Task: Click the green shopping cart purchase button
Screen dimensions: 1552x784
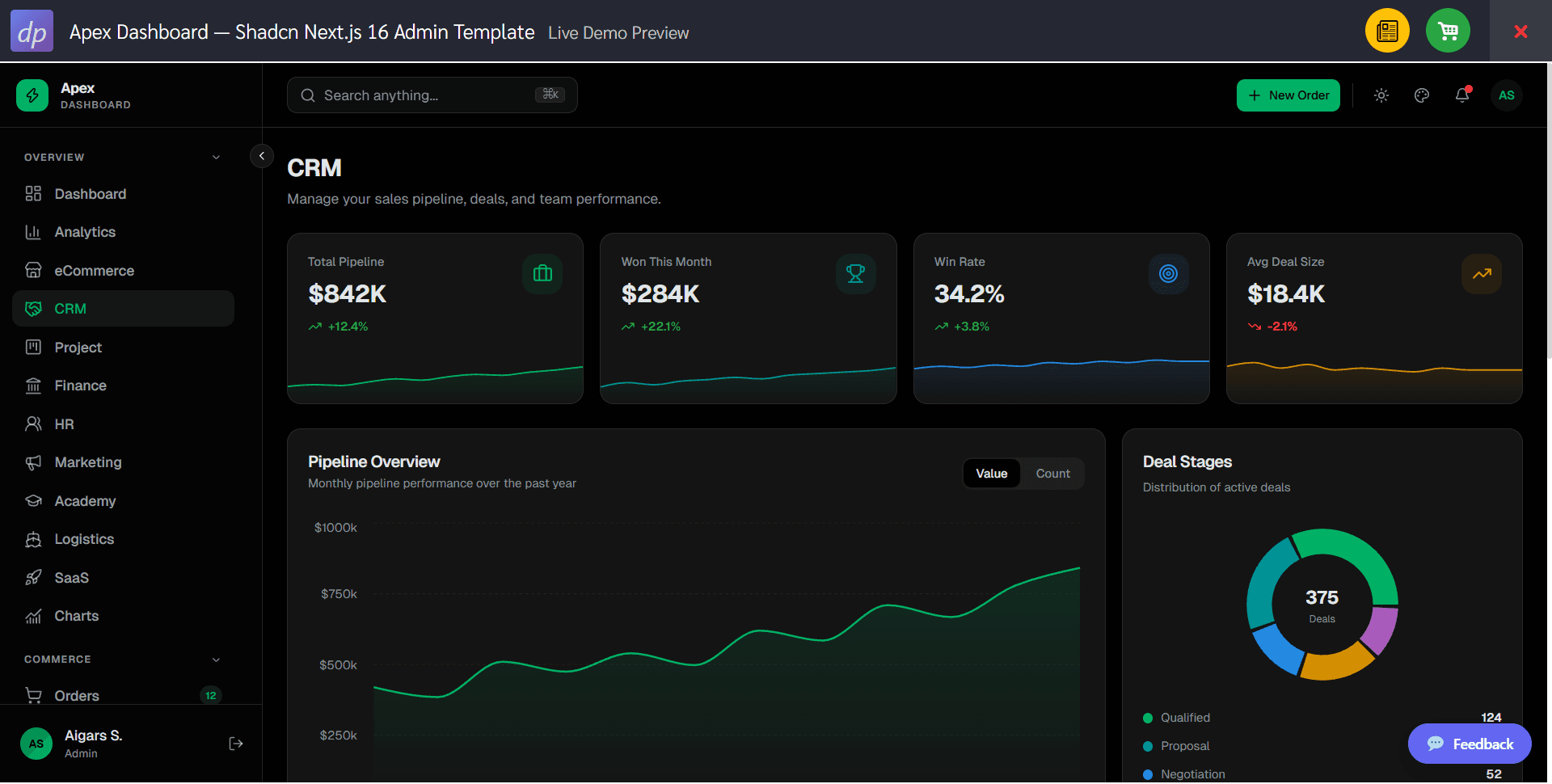Action: pos(1448,31)
